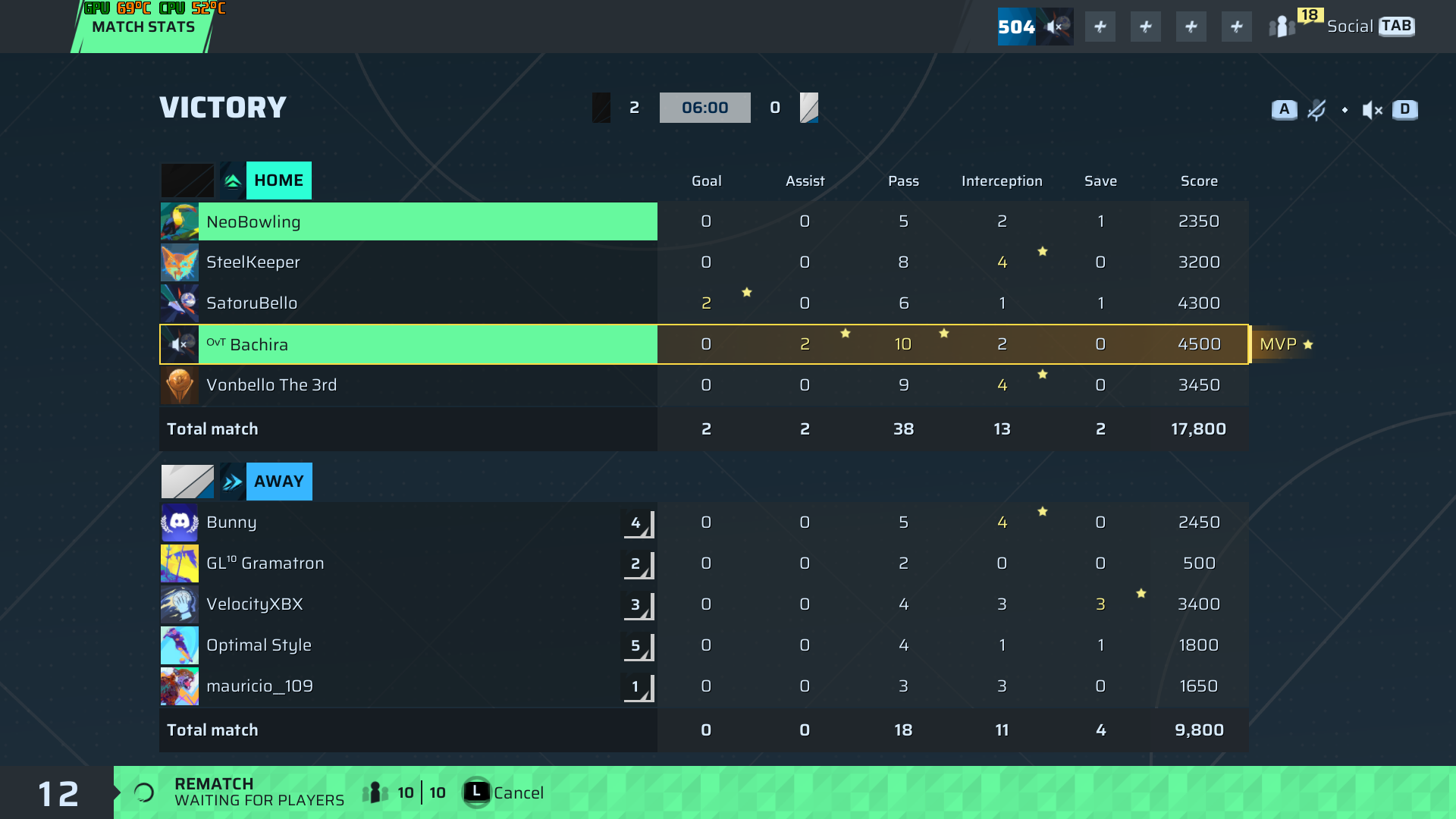Select the MATCH STATS tab
This screenshot has width=1456, height=819.
click(143, 27)
